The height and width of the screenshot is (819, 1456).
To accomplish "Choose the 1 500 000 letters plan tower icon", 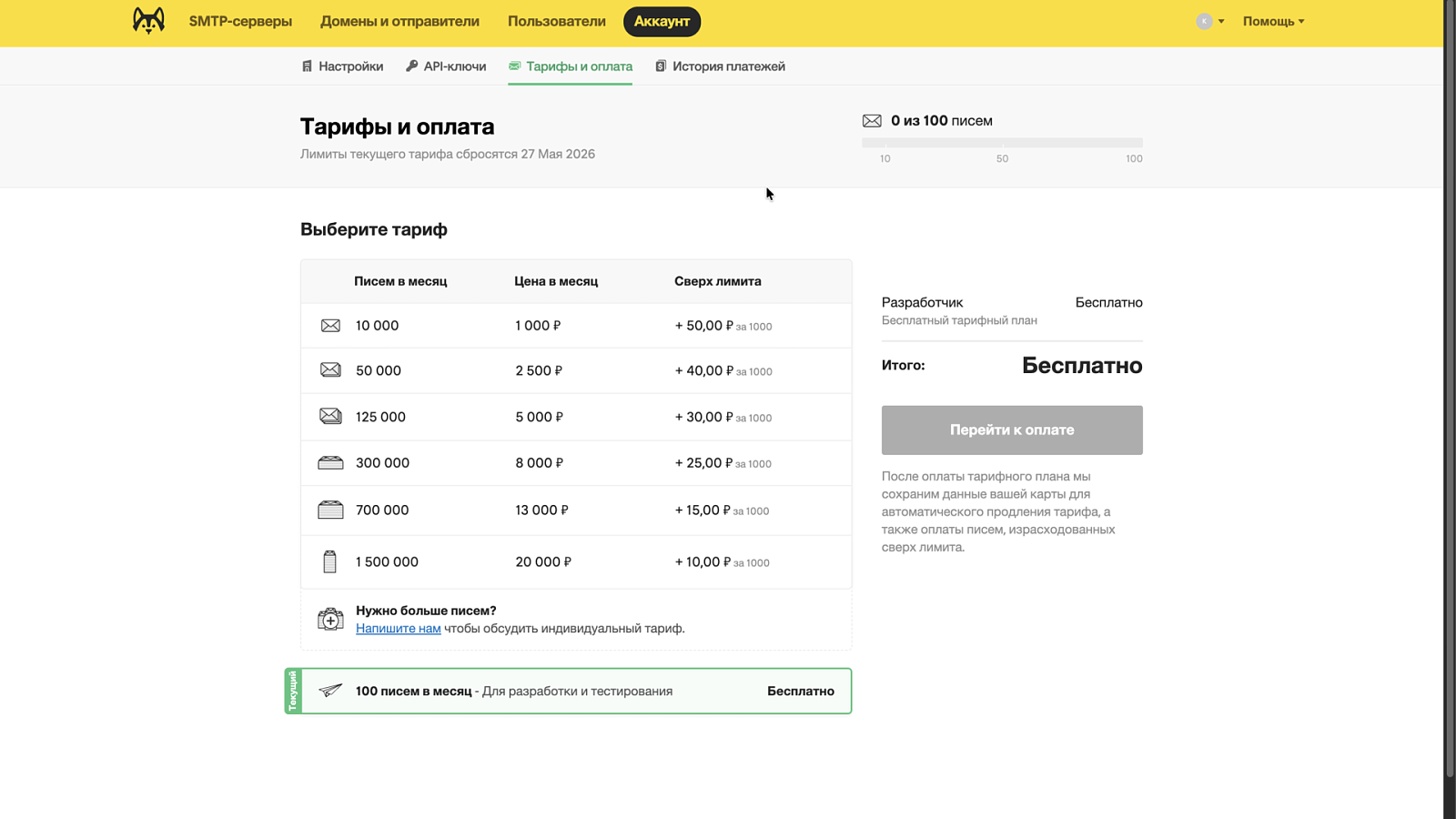I will (329, 561).
